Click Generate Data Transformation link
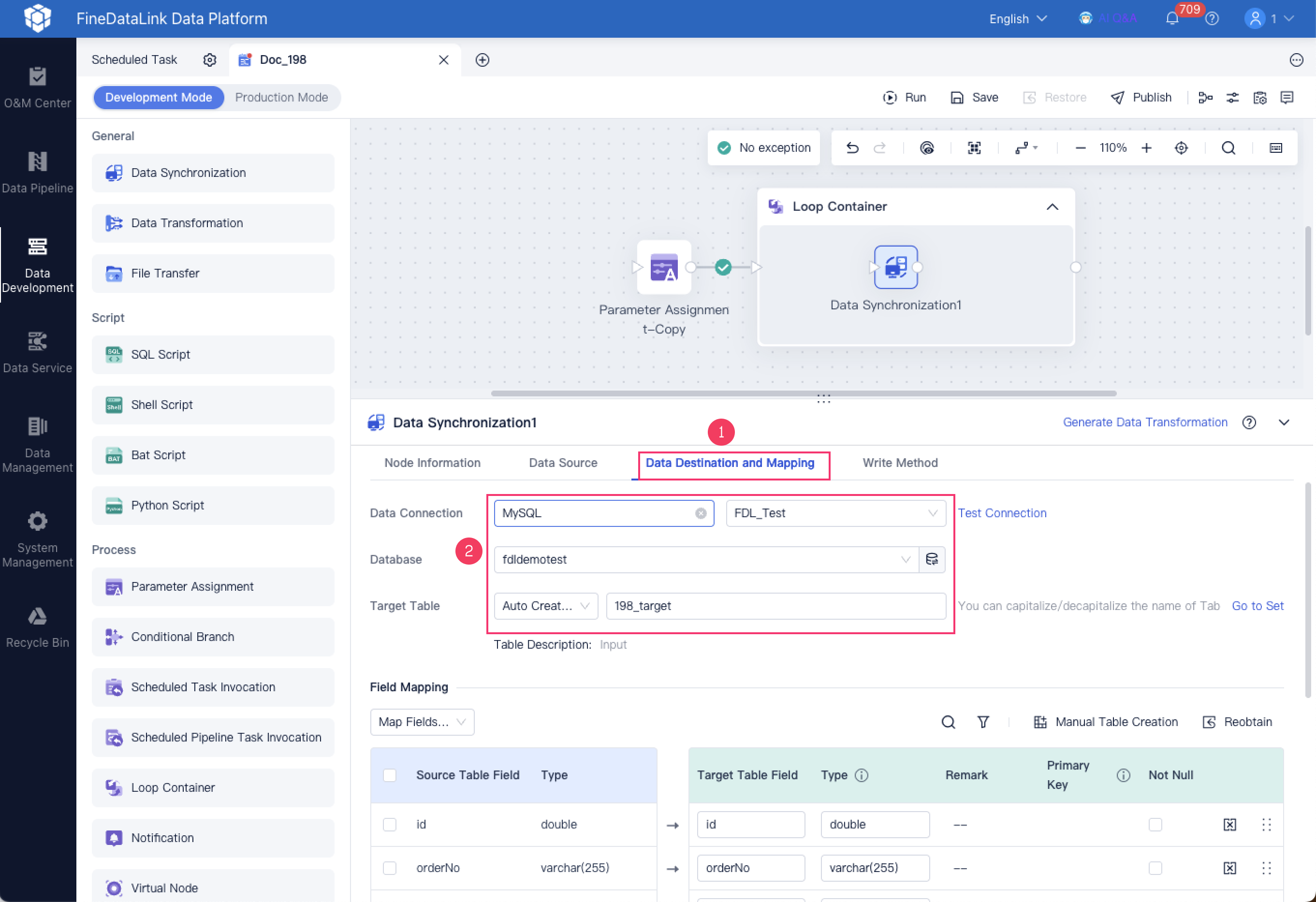Screen dimensions: 1316x902 (x=1145, y=422)
